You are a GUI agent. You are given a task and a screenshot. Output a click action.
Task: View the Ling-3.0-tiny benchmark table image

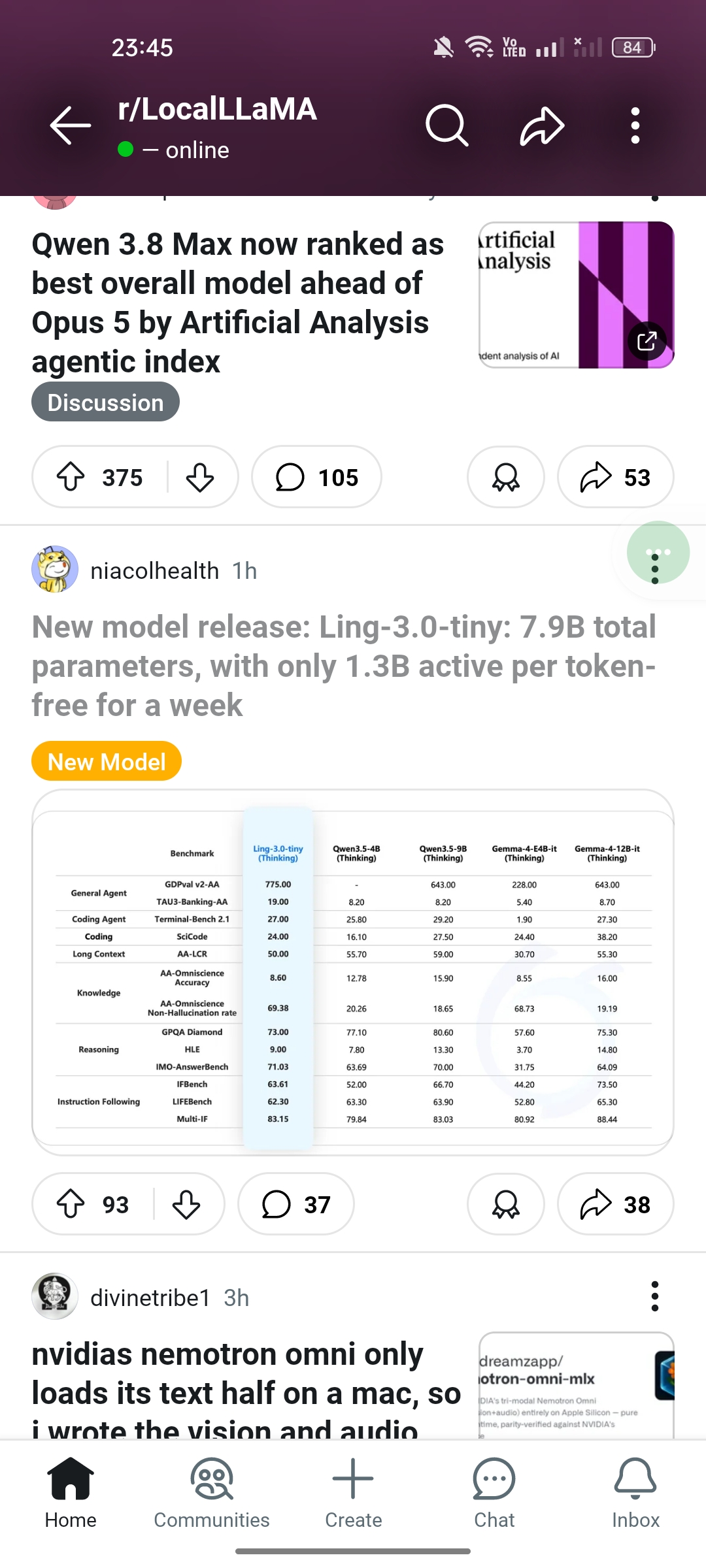(353, 972)
